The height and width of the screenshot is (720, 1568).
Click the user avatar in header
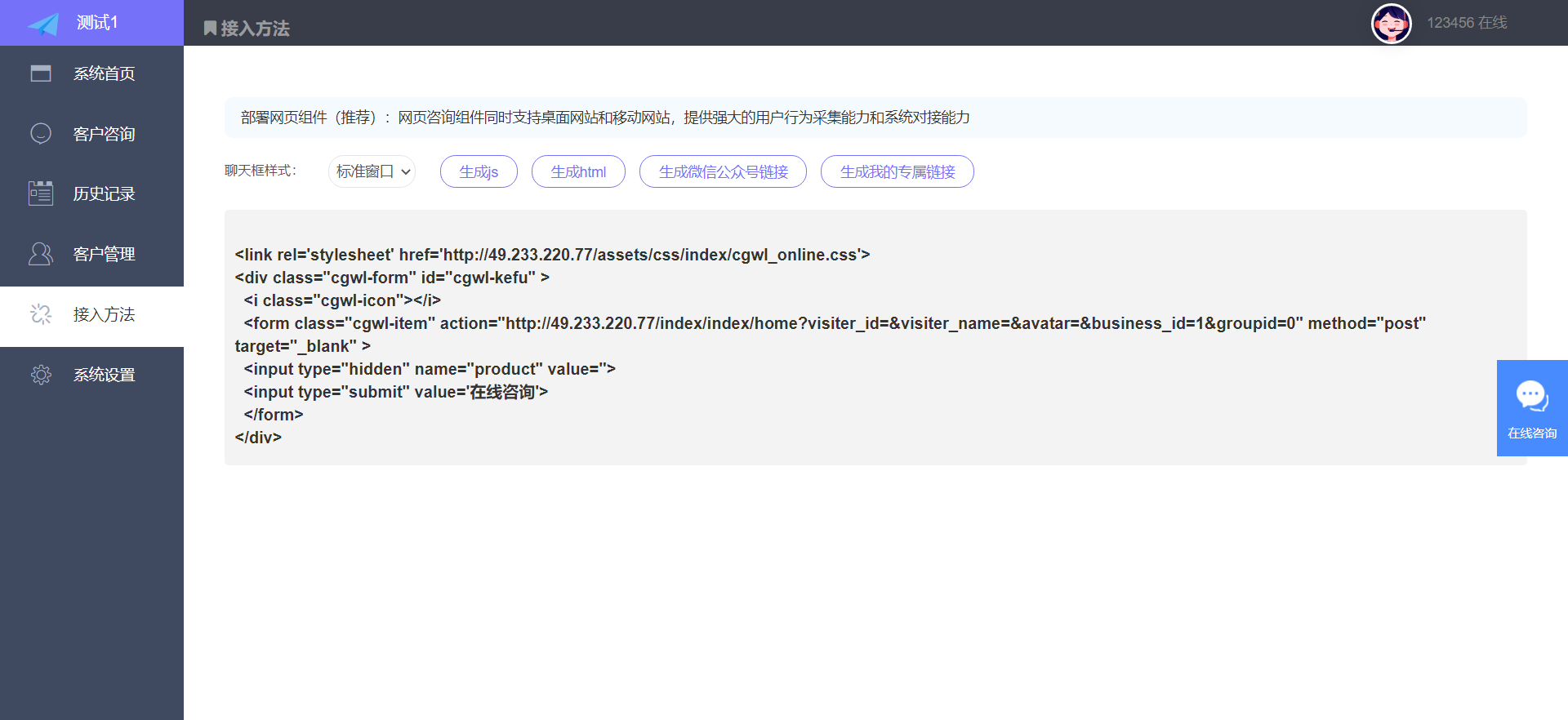coord(1391,24)
